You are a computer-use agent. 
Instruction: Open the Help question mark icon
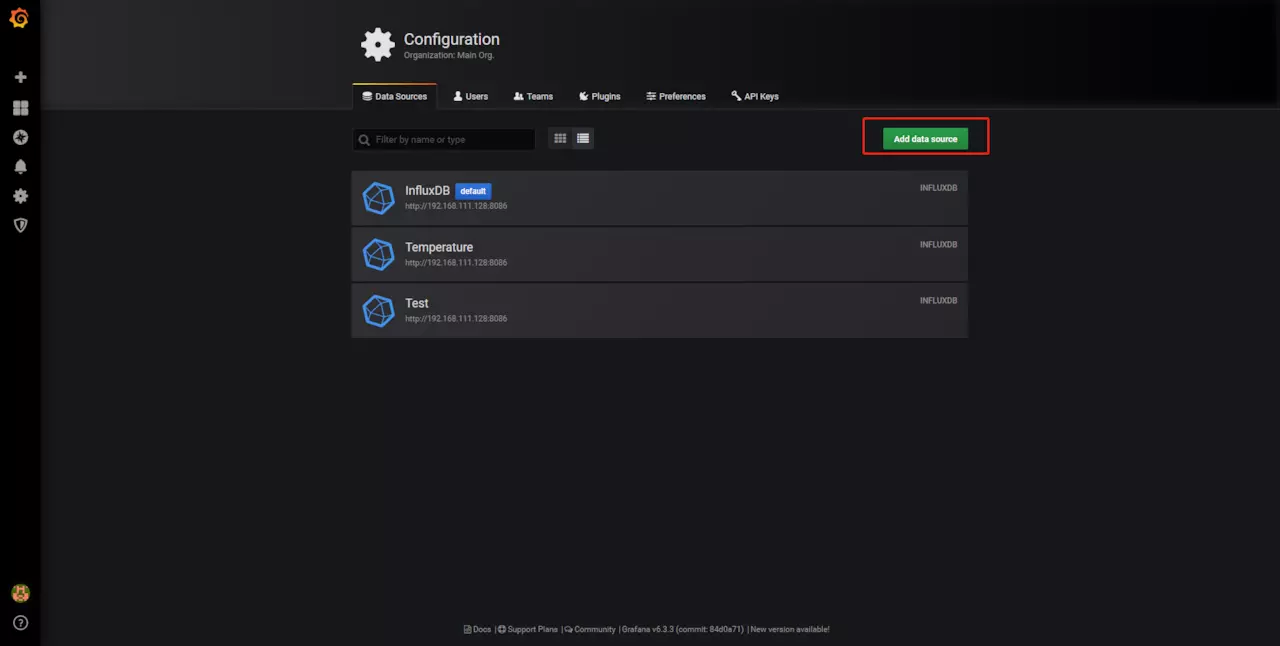(x=20, y=623)
